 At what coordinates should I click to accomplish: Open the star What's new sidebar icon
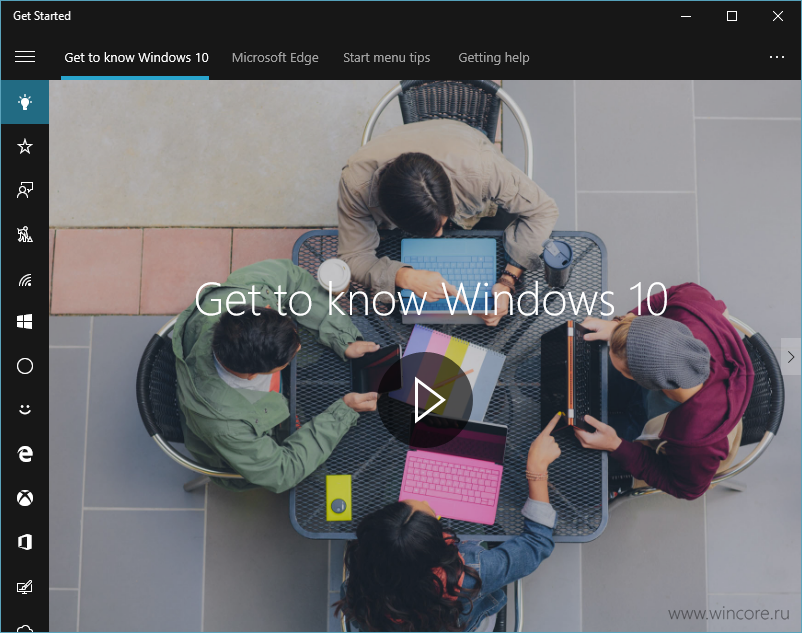(25, 147)
